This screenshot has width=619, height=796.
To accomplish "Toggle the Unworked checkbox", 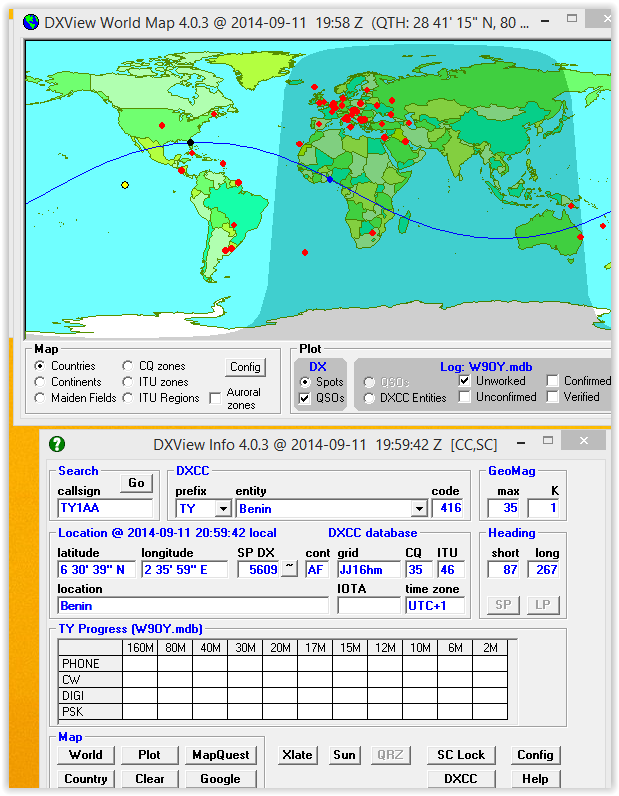I will coord(464,381).
